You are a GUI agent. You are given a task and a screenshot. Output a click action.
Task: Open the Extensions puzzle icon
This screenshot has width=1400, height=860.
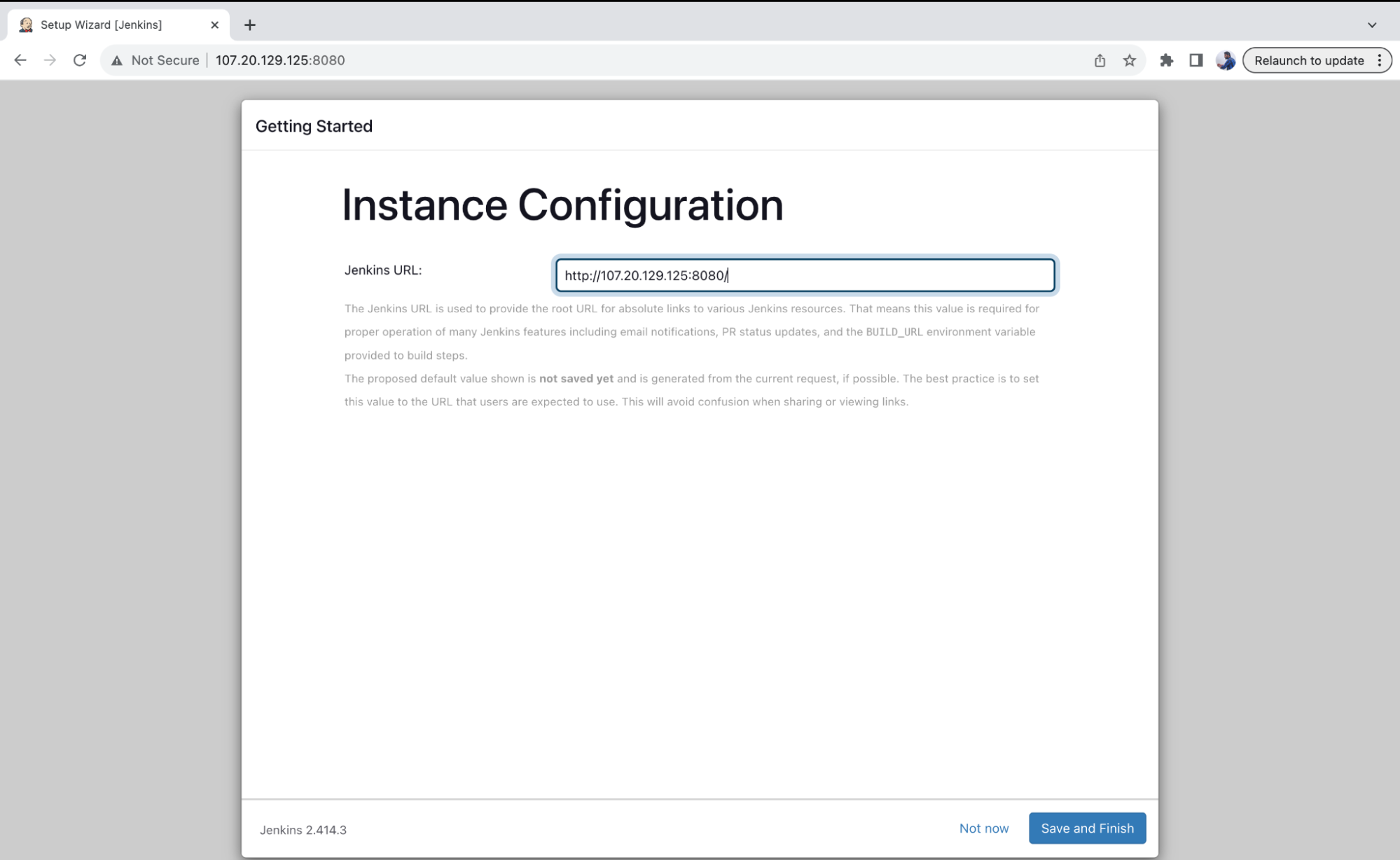click(1166, 60)
